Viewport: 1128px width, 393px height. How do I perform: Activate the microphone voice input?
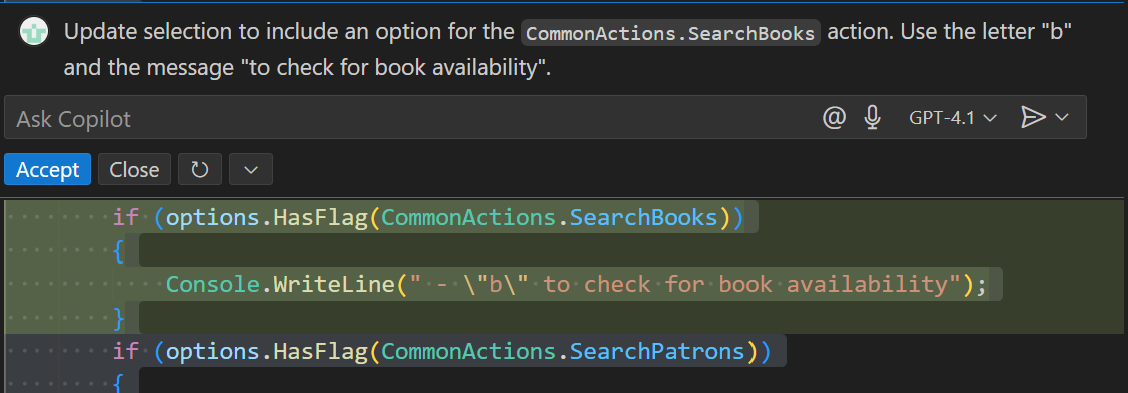click(872, 117)
